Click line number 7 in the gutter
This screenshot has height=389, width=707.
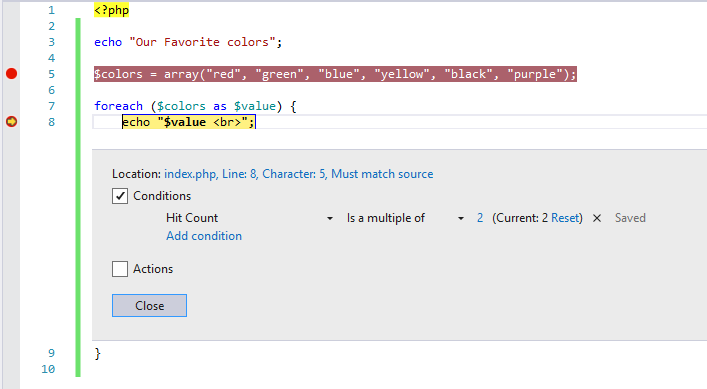point(51,106)
